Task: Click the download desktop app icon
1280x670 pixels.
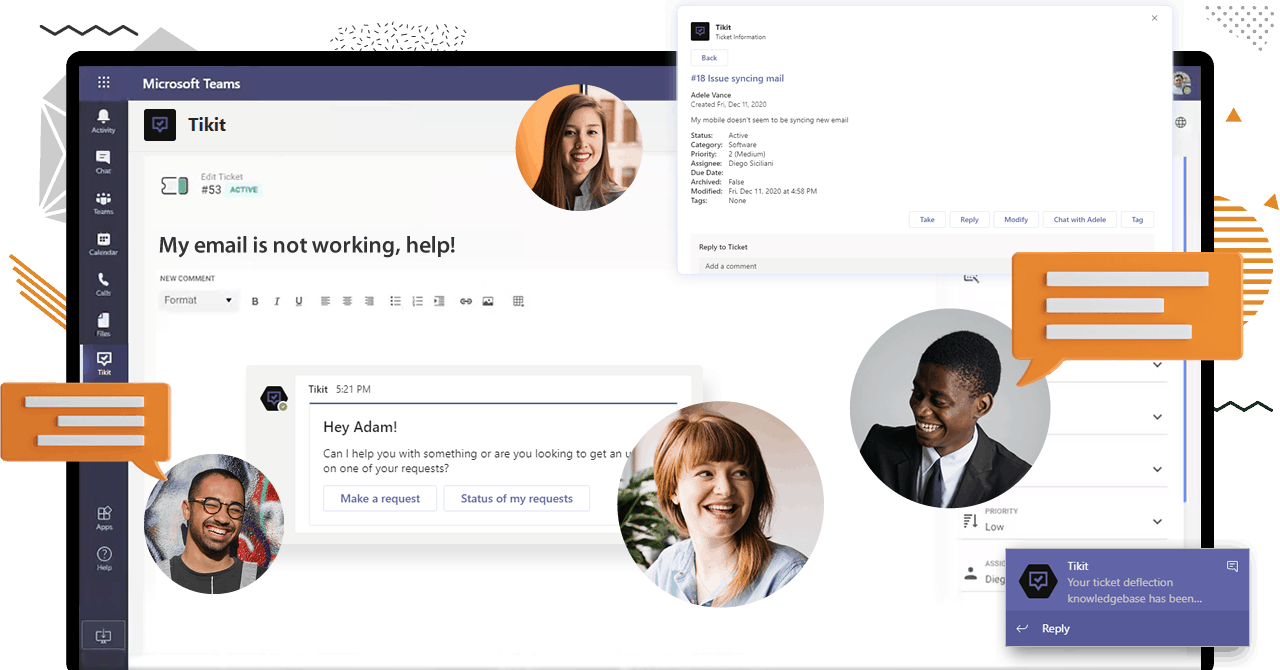Action: coord(104,635)
